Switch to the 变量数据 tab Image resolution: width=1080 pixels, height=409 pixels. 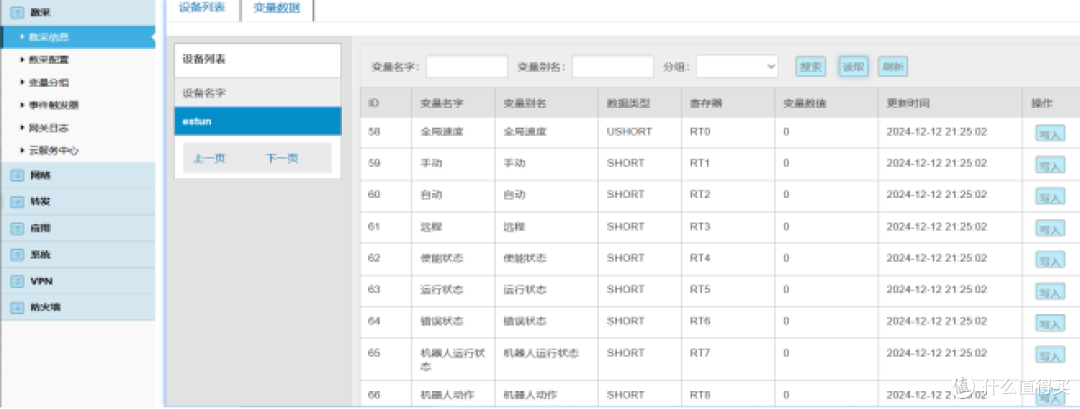[277, 9]
